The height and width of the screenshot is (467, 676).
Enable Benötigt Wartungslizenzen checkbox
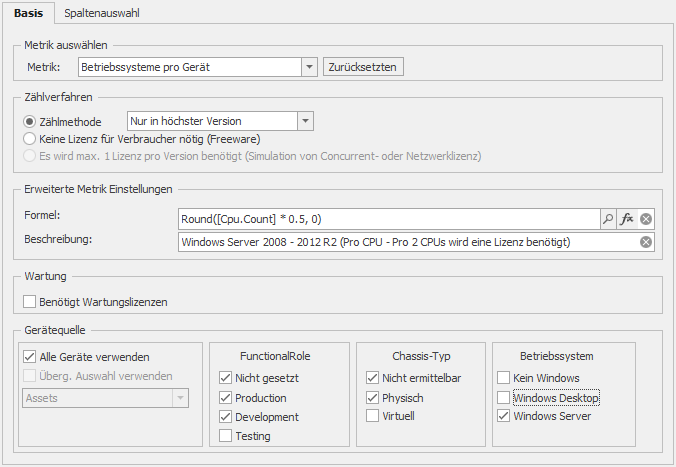click(29, 301)
